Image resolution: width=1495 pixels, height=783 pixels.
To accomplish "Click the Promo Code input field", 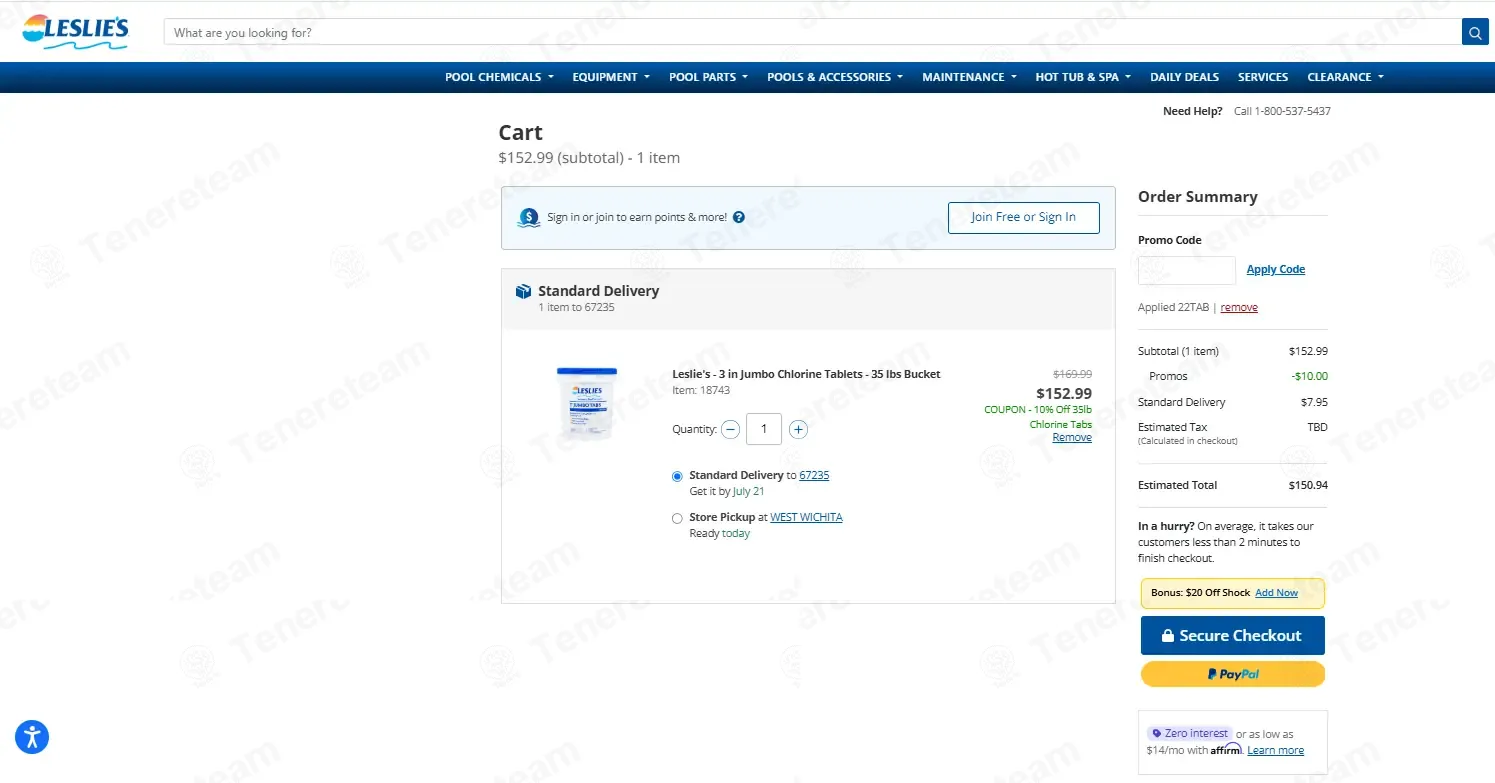I will tap(1187, 270).
